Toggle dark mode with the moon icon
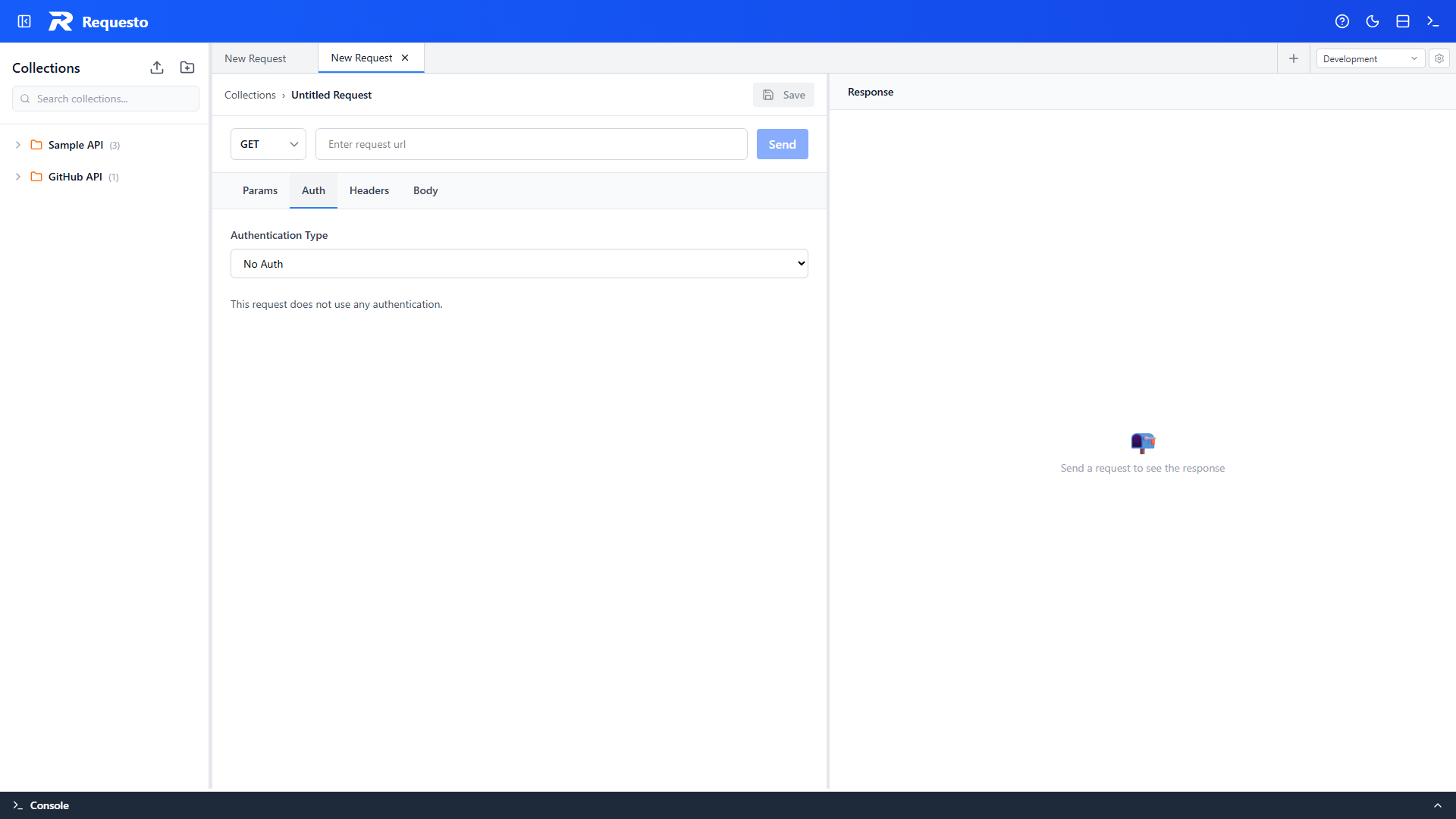This screenshot has width=1456, height=819. [x=1373, y=21]
